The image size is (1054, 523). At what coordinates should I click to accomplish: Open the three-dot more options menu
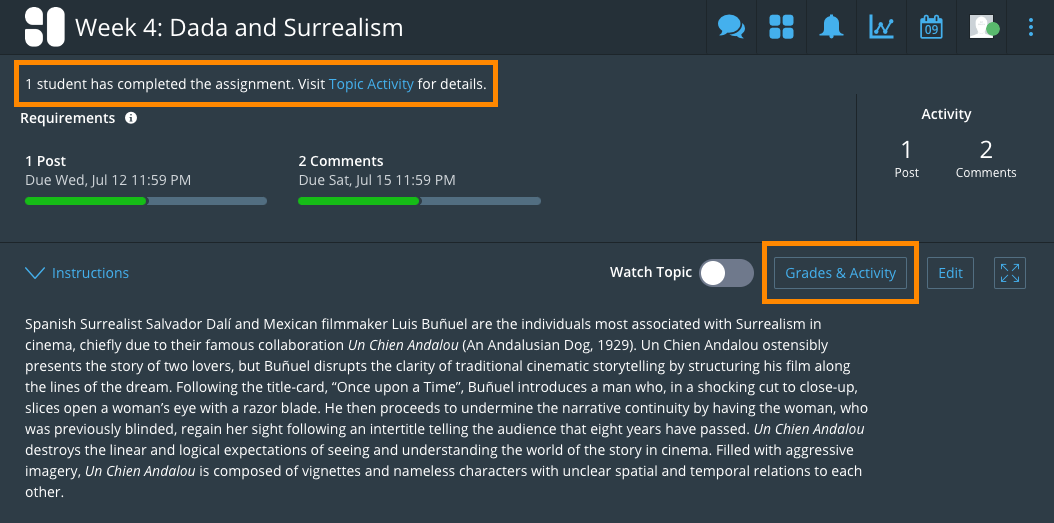point(1031,27)
